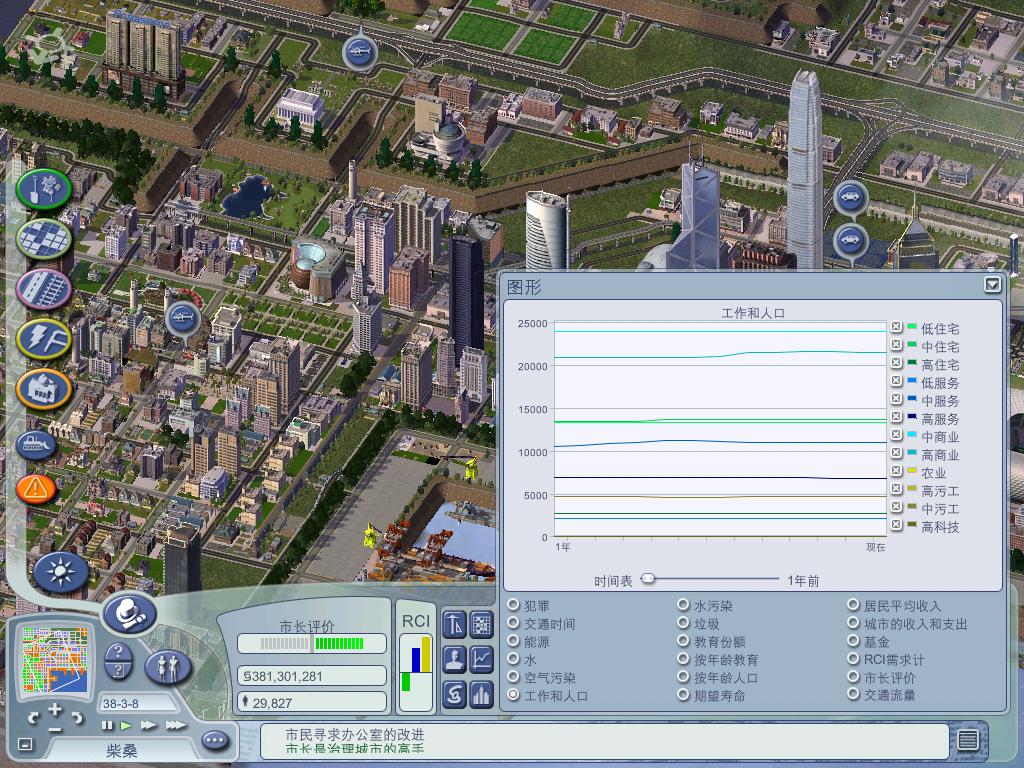Click the 市长评价 mayor rating bar
This screenshot has height=768, width=1024.
[x=312, y=643]
